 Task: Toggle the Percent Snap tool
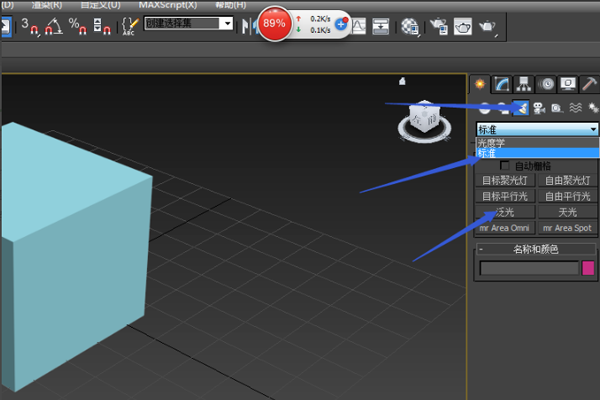click(78, 26)
